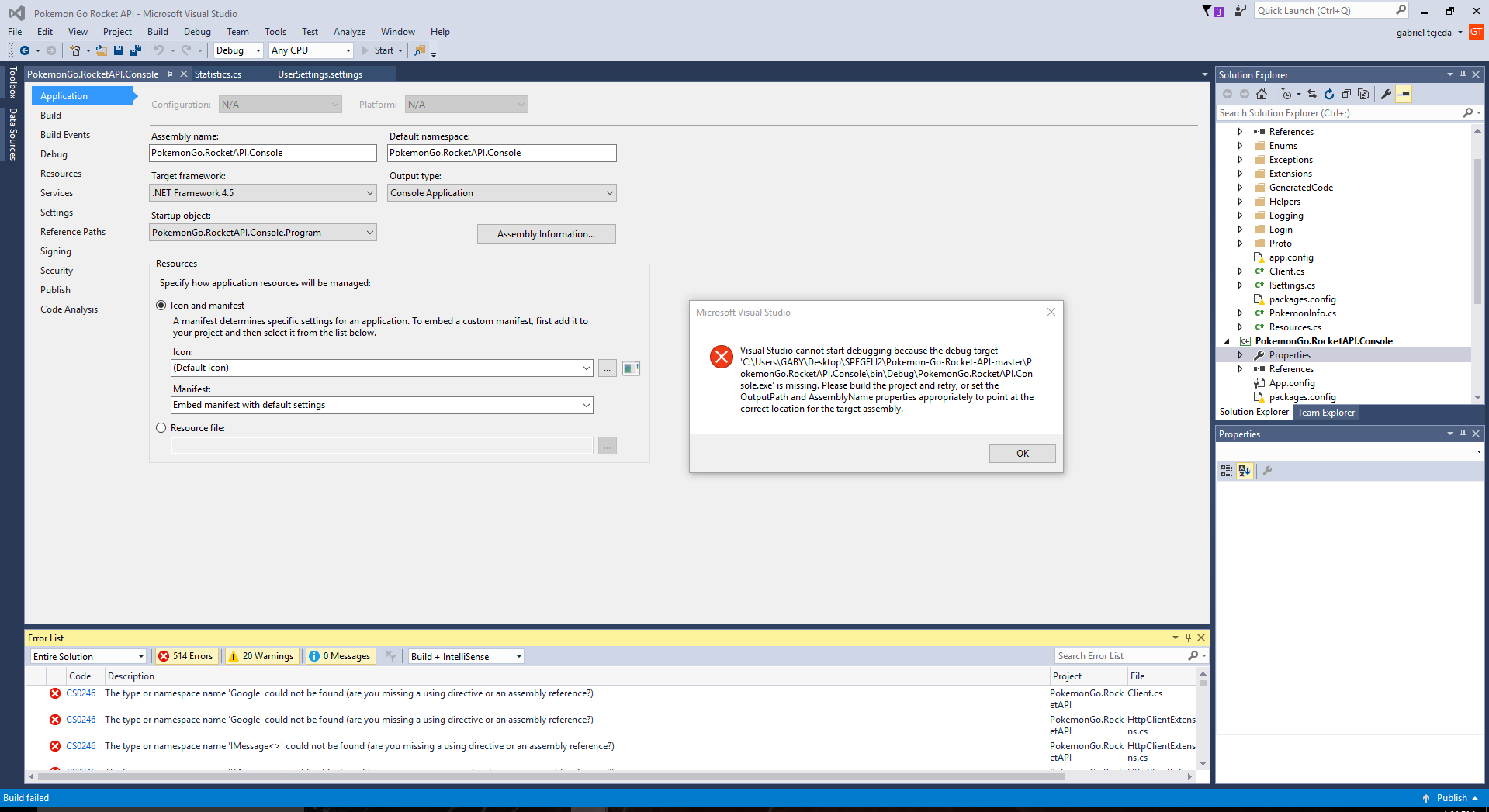Collapse the PokemonGo.RocketAPI.Console project node
The width and height of the screenshot is (1489, 812).
click(x=1227, y=341)
